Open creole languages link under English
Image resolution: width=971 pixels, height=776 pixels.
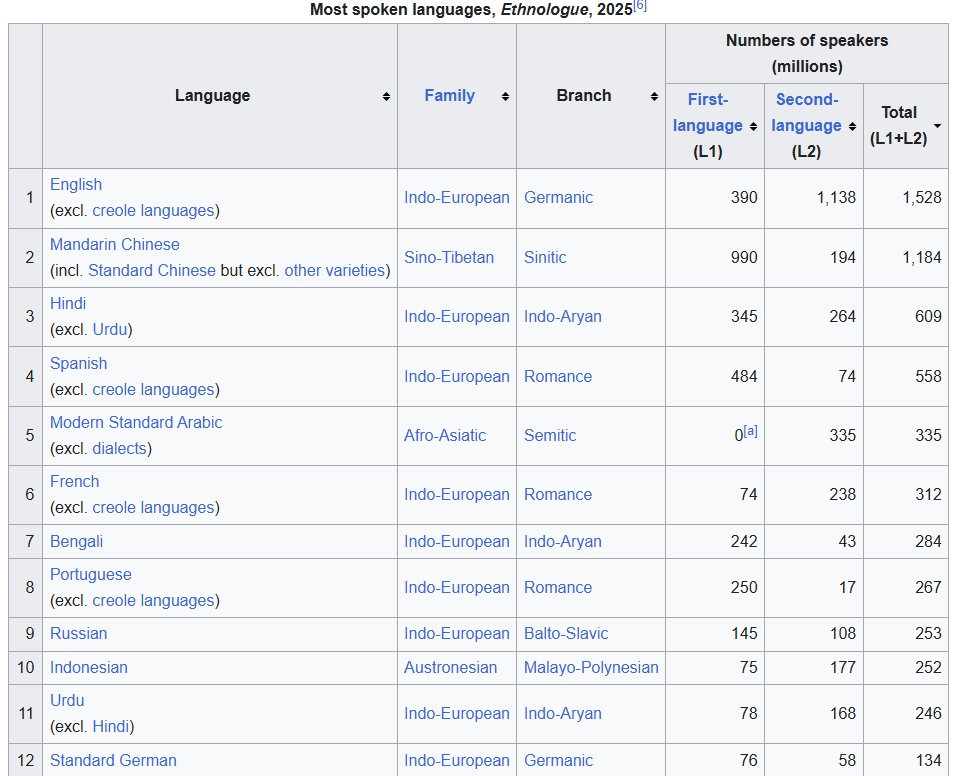(153, 211)
